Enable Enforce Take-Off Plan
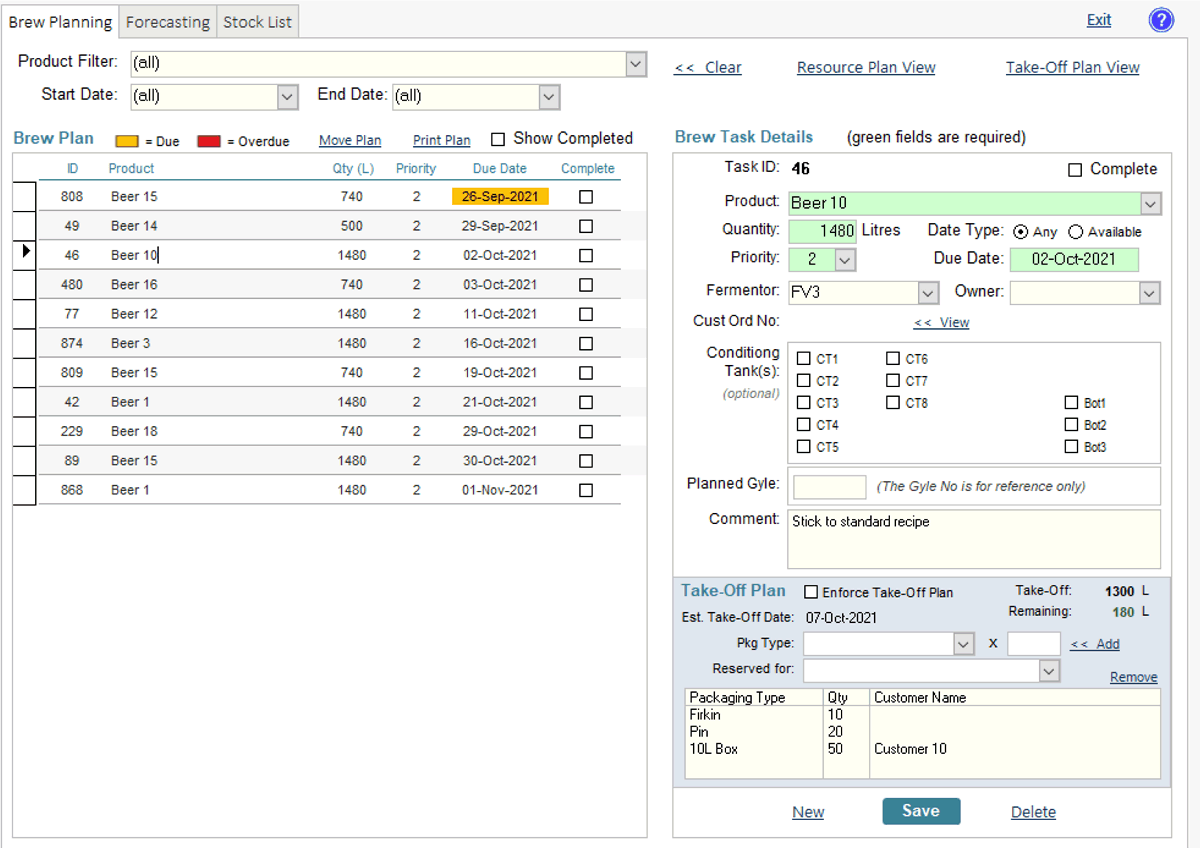The width and height of the screenshot is (1200, 848). click(x=811, y=591)
